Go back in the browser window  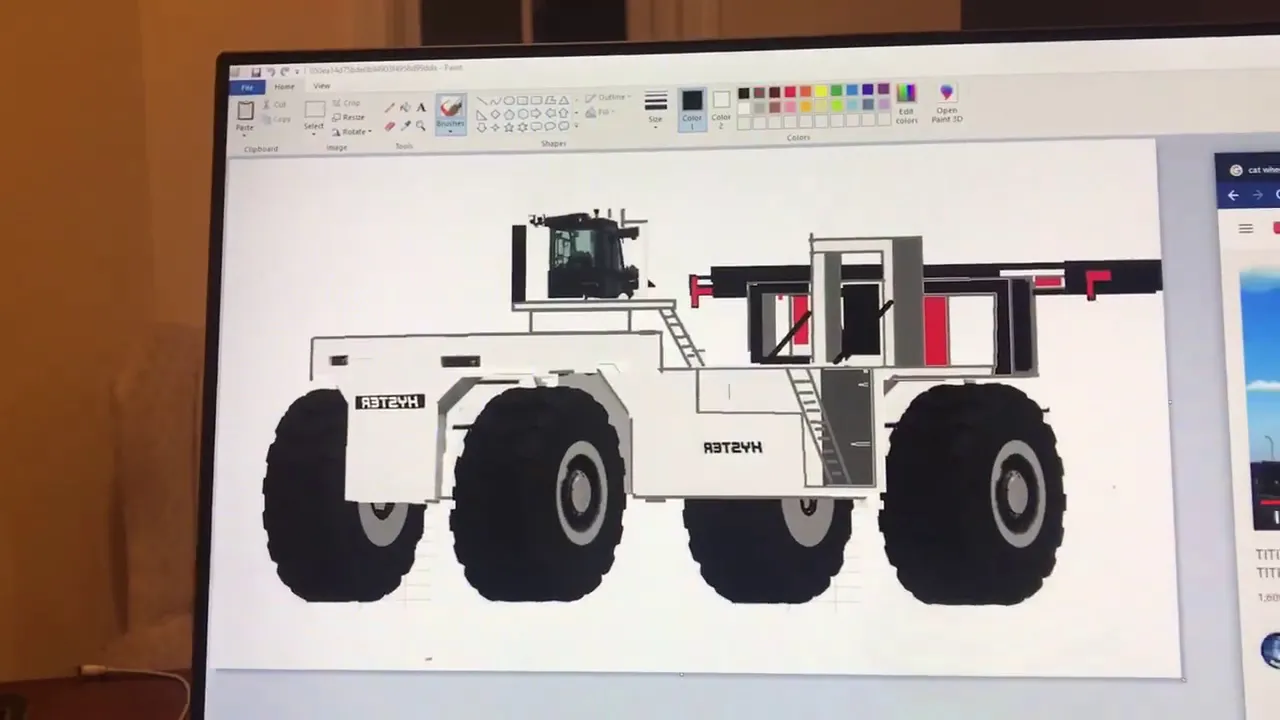pos(1233,195)
